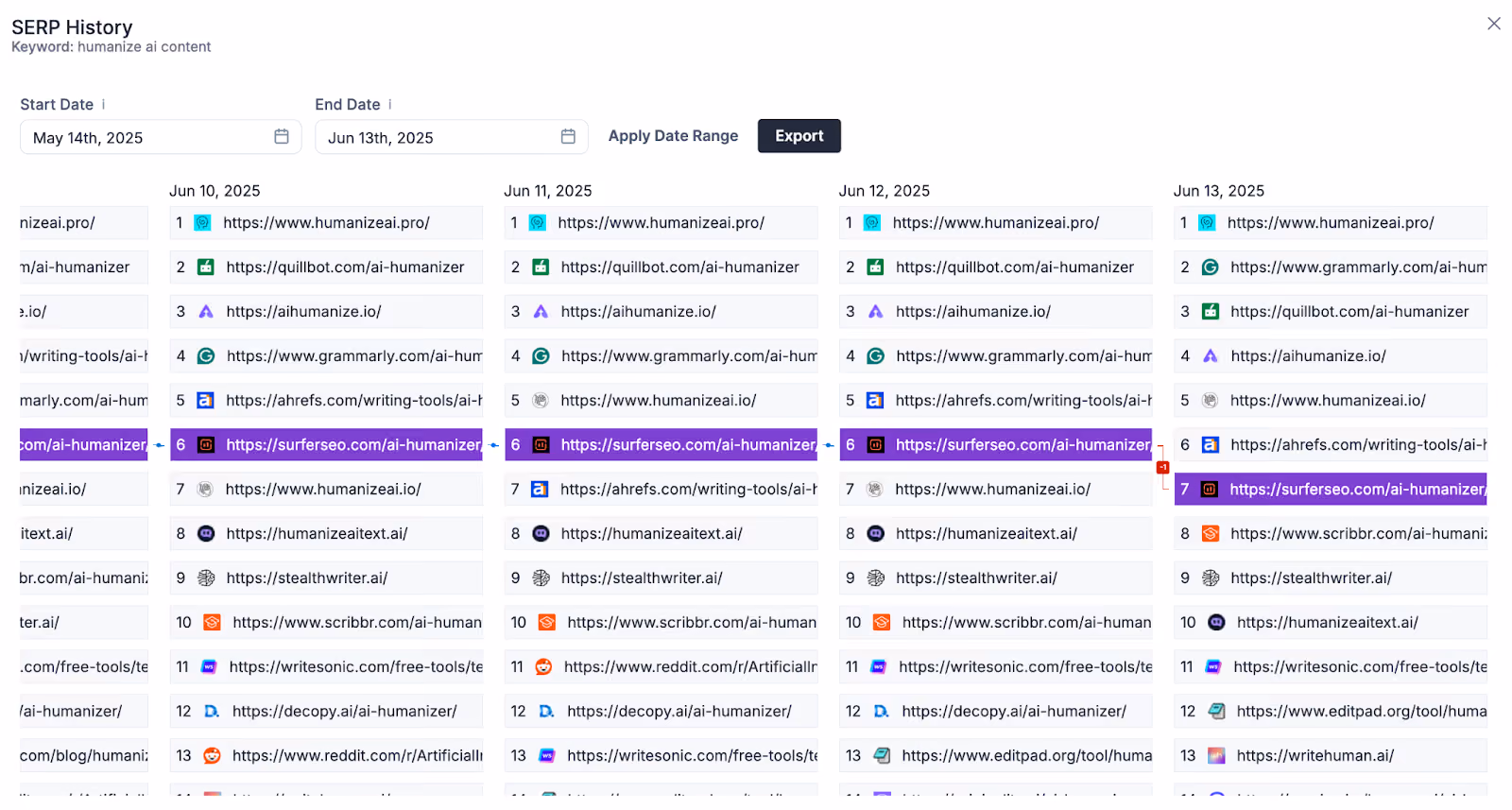1512x810 pixels.
Task: Click the Jun 12, 2025 column header
Action: coord(885,191)
